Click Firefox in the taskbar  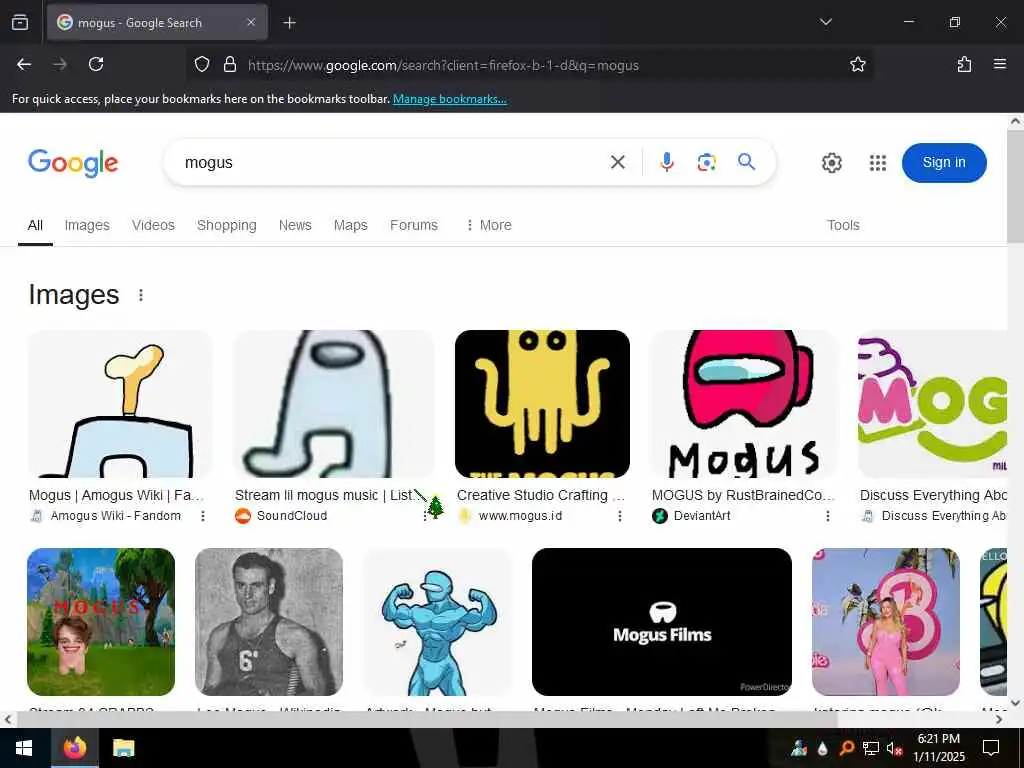click(x=74, y=748)
